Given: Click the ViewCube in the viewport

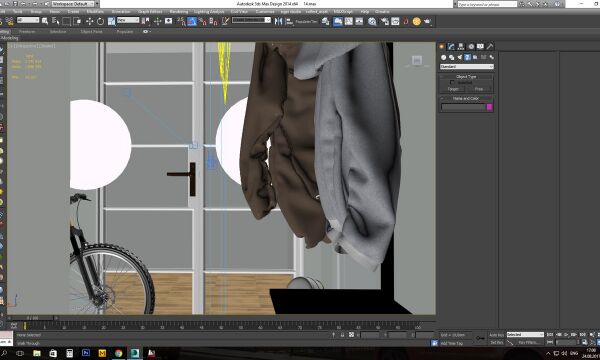Looking at the screenshot, I should tap(417, 61).
